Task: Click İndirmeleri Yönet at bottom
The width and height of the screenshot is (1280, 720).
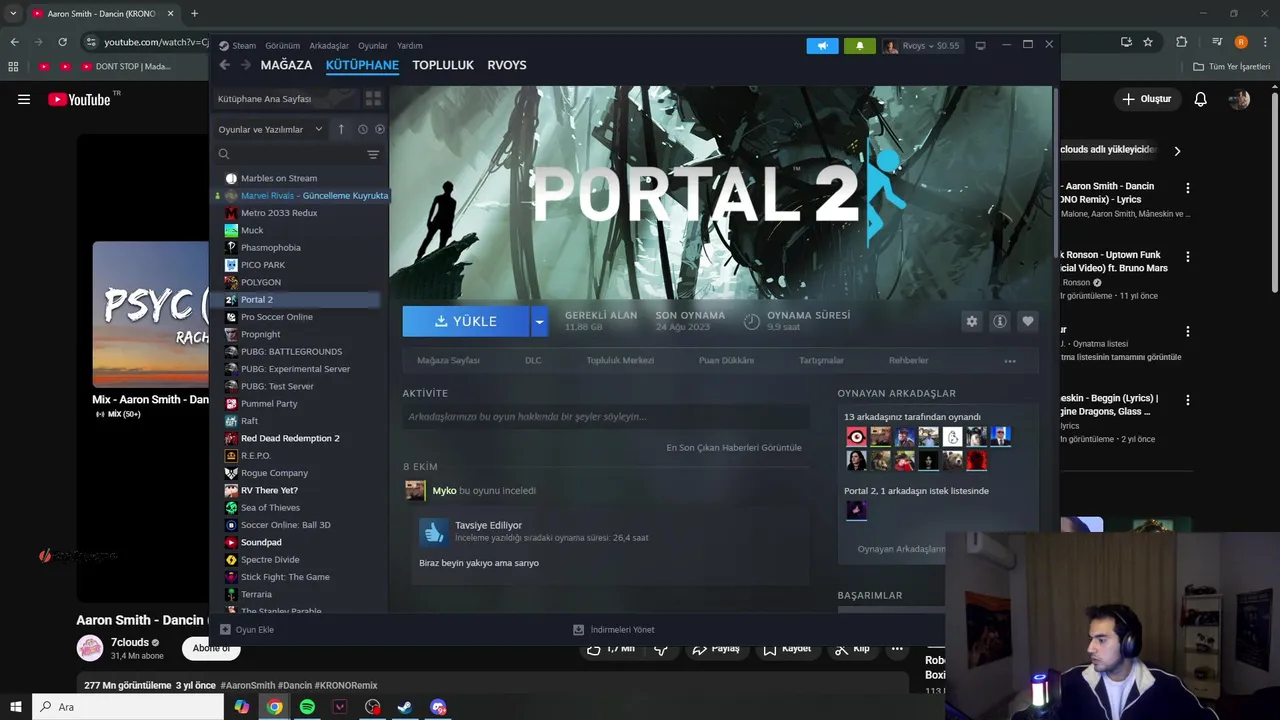Action: coord(614,630)
